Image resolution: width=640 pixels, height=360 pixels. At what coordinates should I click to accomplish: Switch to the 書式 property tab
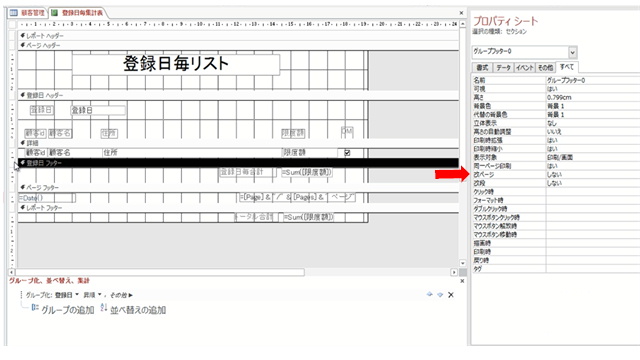(482, 68)
